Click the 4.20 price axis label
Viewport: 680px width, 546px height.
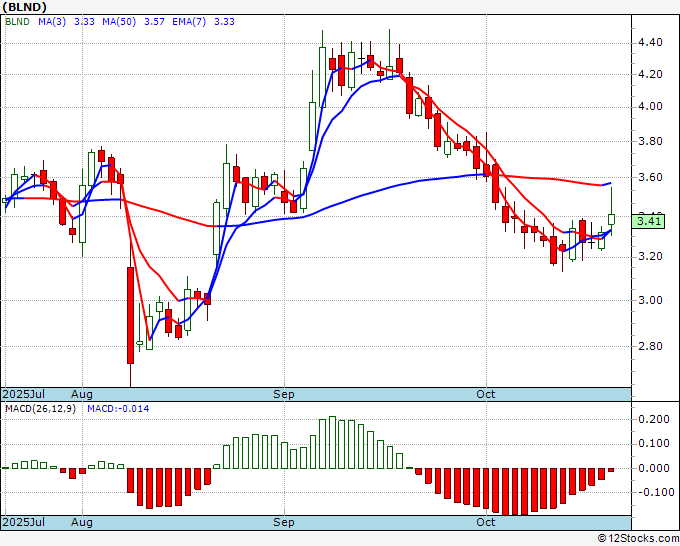coord(650,74)
